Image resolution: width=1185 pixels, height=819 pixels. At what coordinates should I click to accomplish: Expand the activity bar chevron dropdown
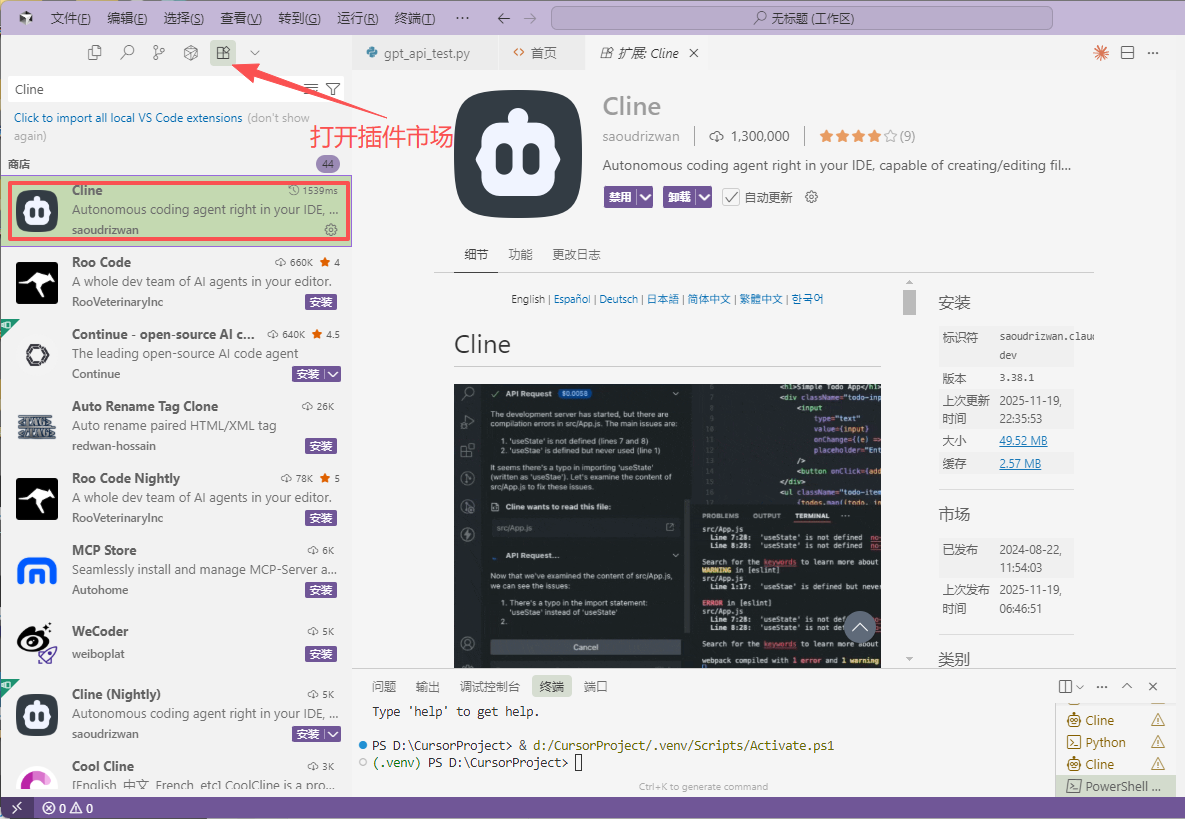coord(255,52)
